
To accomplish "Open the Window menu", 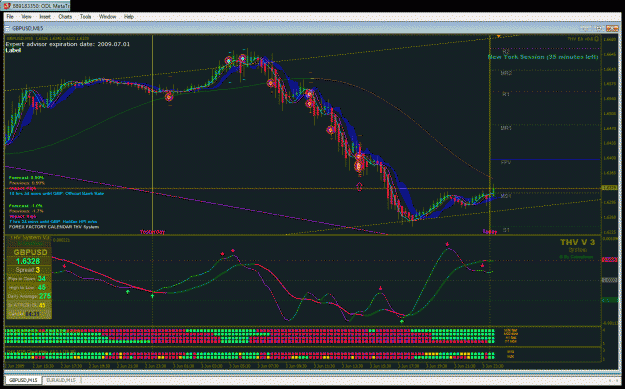I will (x=107, y=17).
